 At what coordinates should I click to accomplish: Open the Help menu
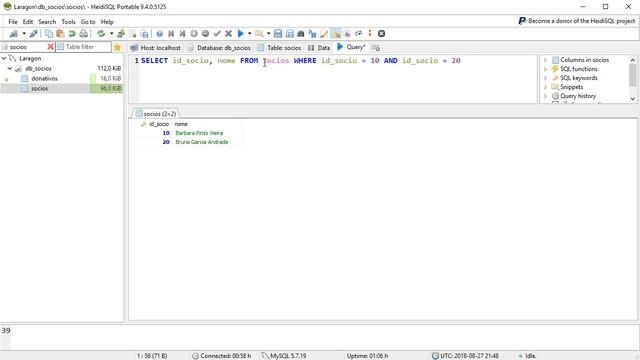pyautogui.click(x=107, y=22)
